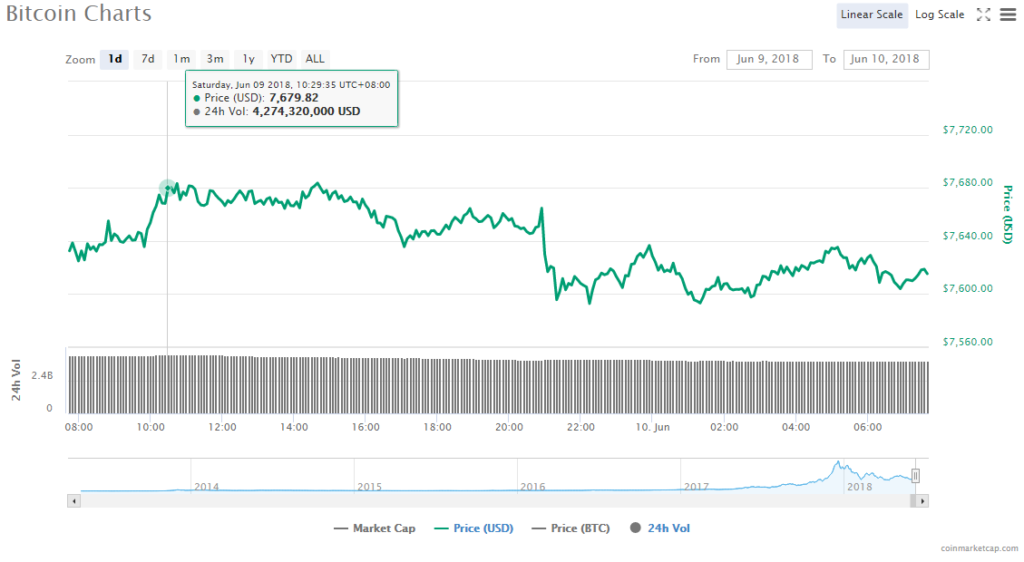Click the $7,680.00 axis label
The image size is (1024, 562).
tap(967, 183)
